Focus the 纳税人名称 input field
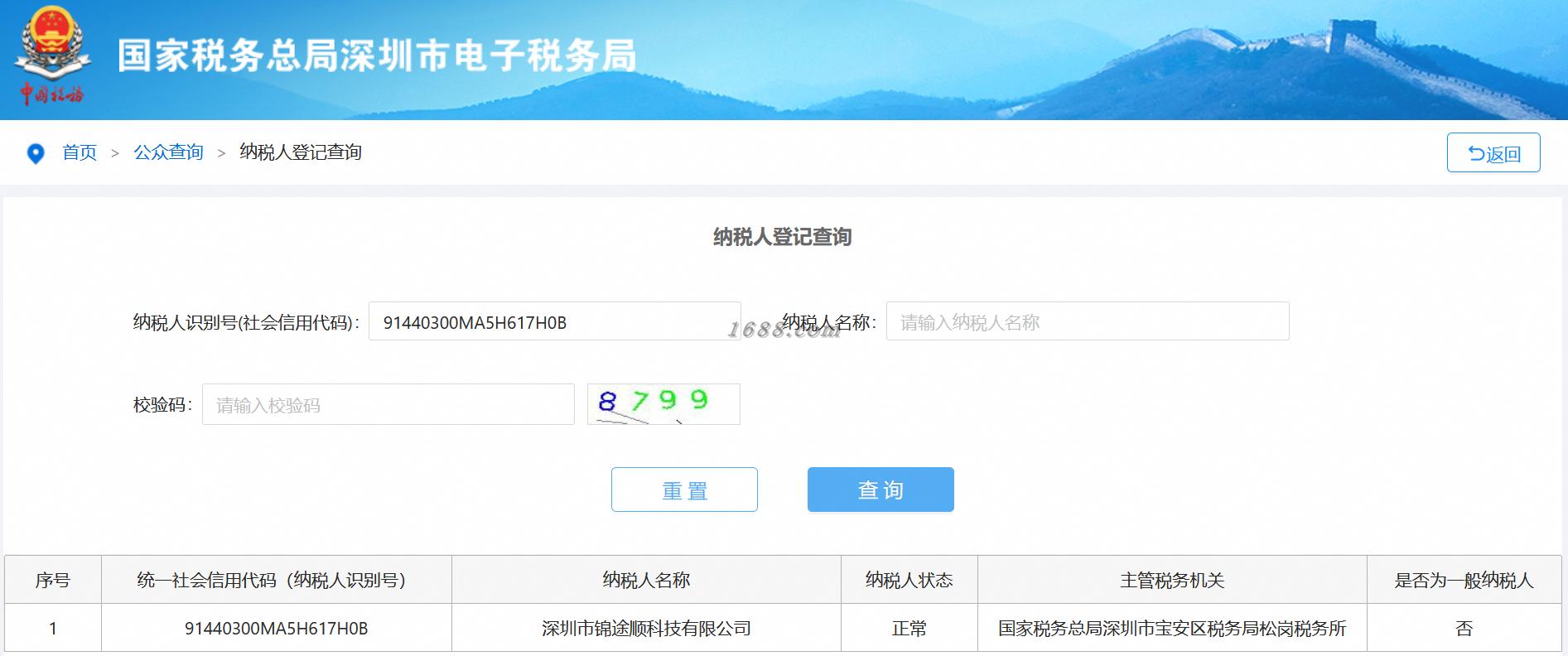Viewport: 1568px width, 656px height. 1088,321
